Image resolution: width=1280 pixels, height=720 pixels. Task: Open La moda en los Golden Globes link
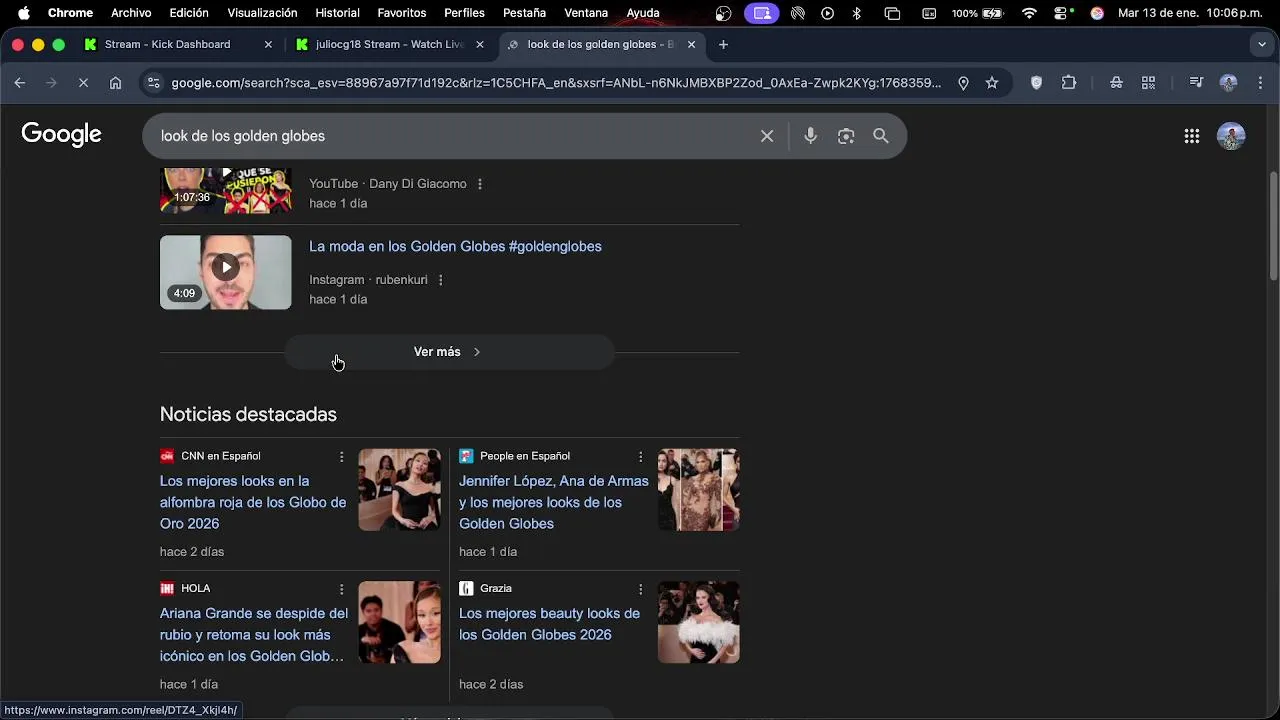pyautogui.click(x=455, y=246)
